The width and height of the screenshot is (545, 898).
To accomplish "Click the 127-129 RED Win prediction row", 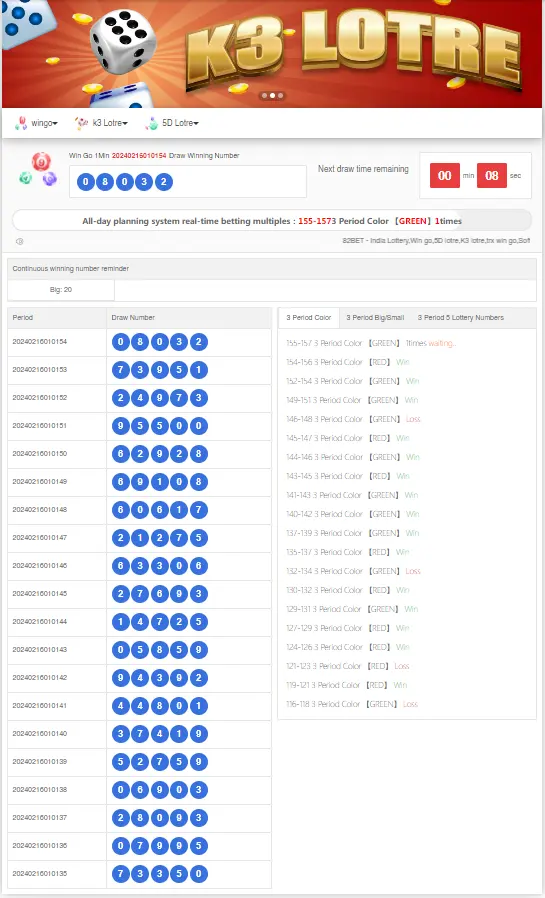I will 348,628.
